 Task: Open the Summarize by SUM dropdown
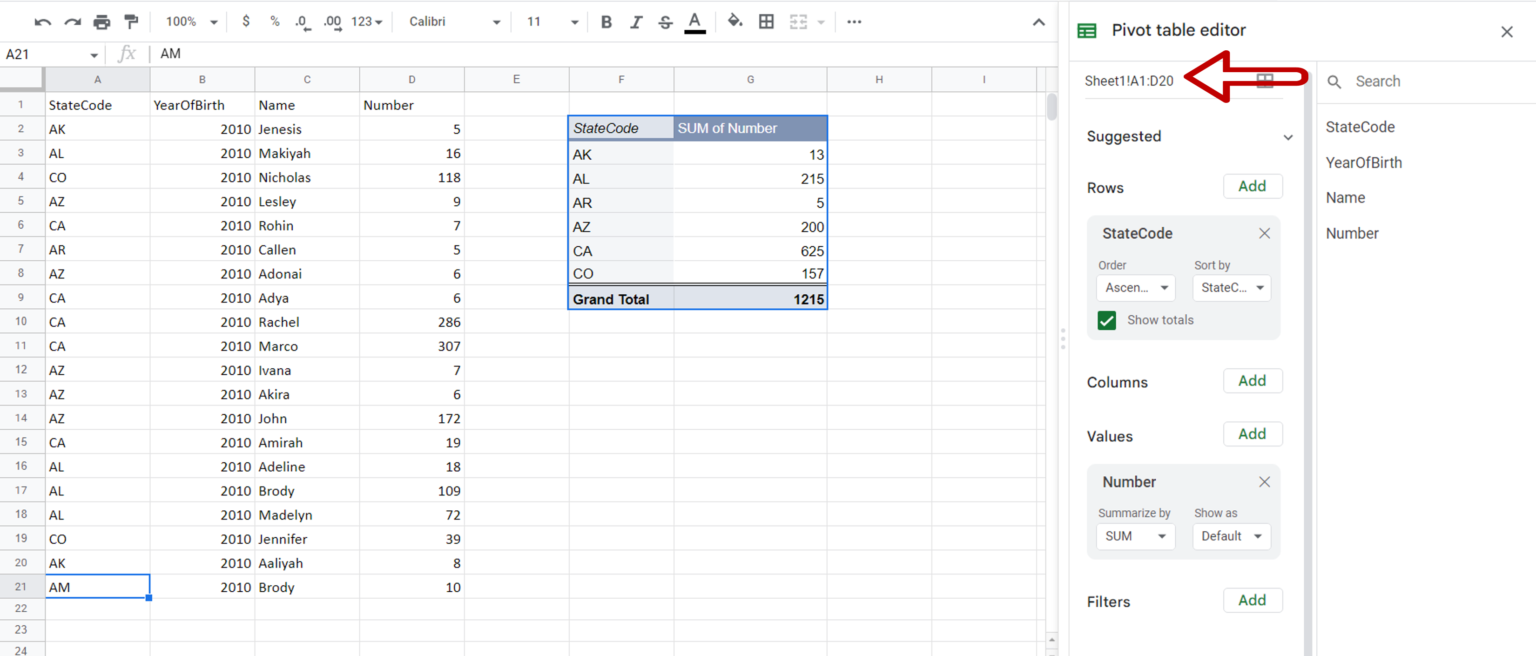(x=1135, y=536)
